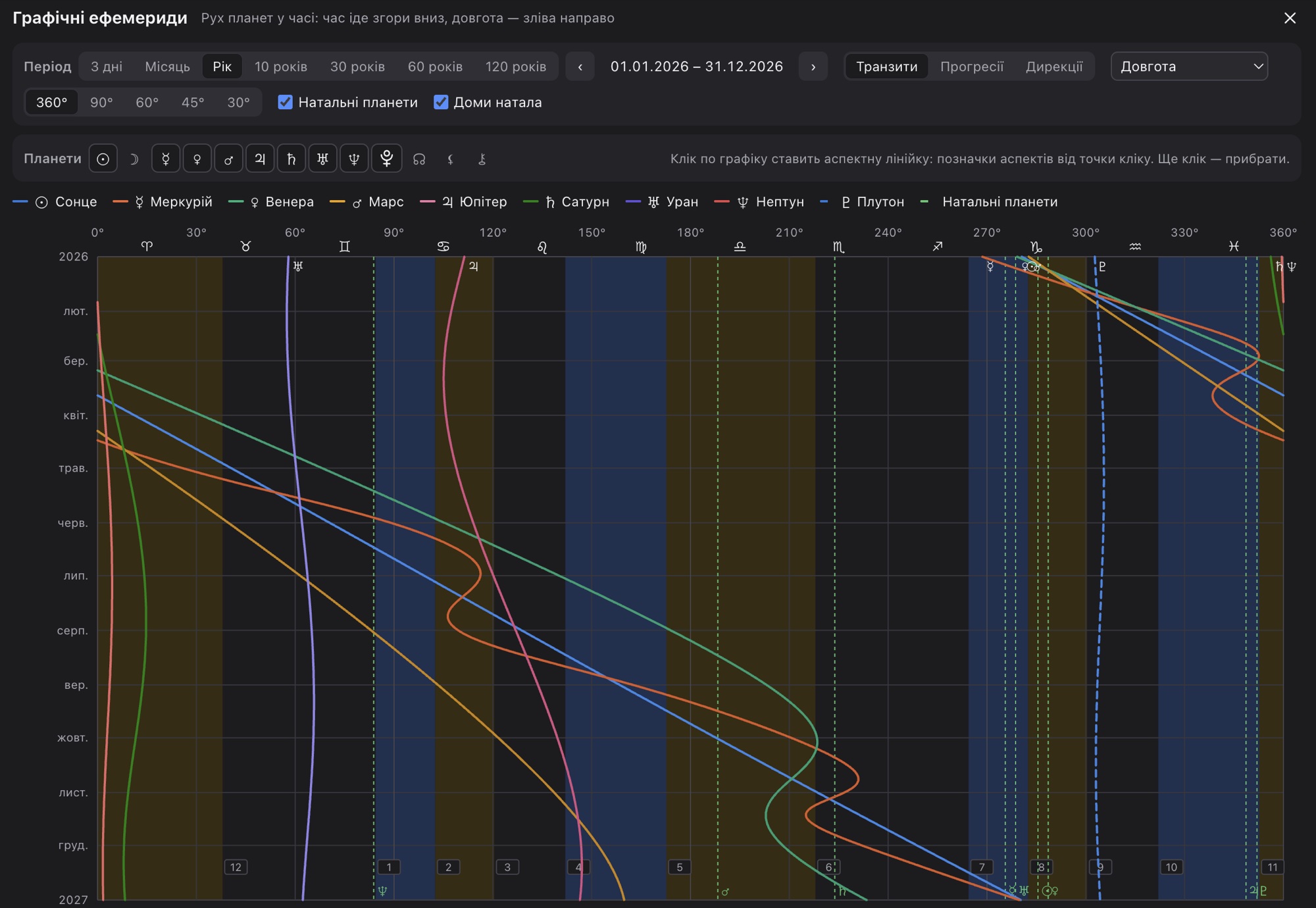Click the Сонце legend entry

pos(55,202)
